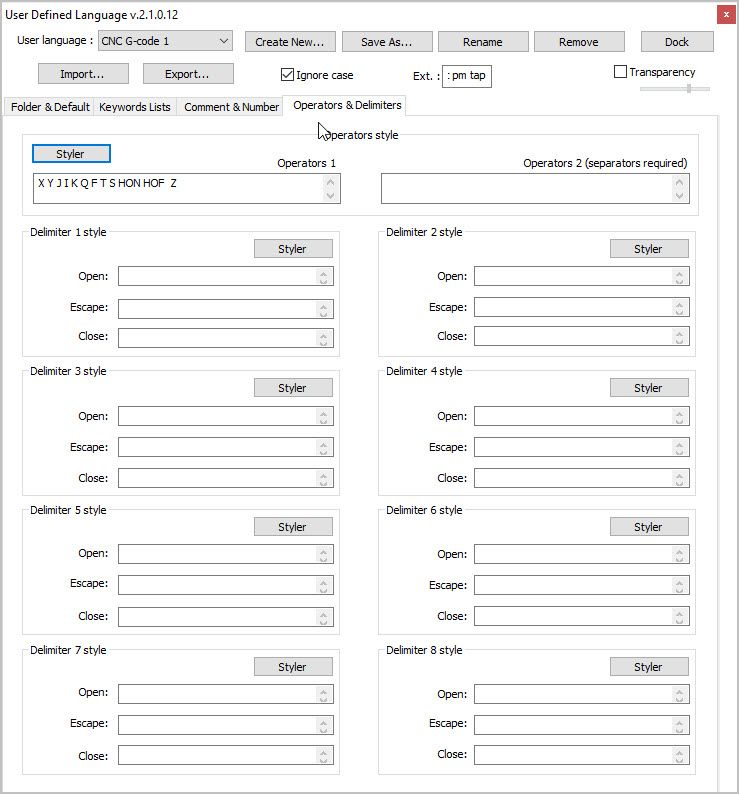Open Delimiter 7 style Styler
Screen dimensions: 739x794
(293, 667)
